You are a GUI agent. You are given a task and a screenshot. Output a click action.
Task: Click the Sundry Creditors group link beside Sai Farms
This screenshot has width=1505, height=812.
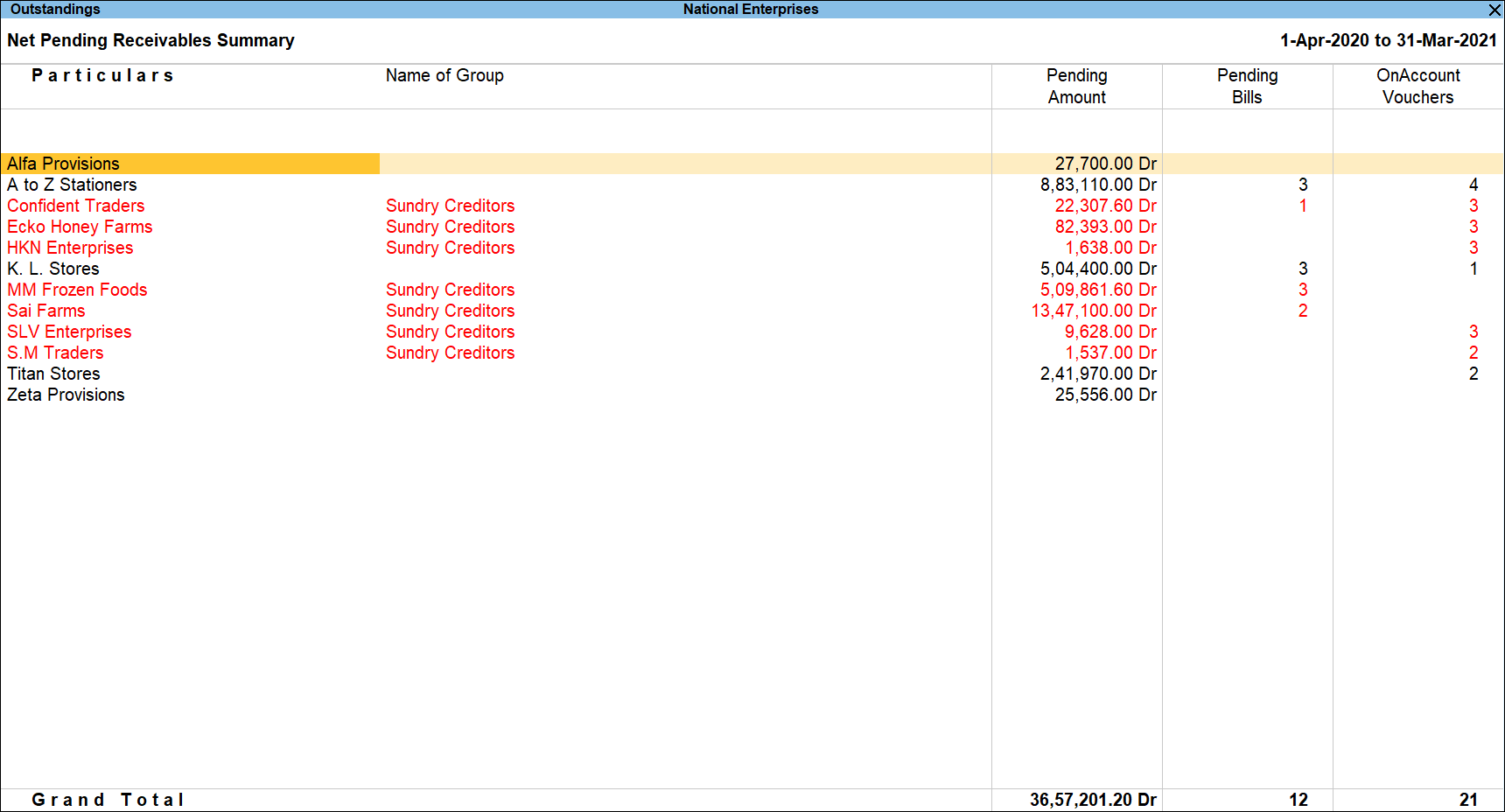(x=450, y=311)
